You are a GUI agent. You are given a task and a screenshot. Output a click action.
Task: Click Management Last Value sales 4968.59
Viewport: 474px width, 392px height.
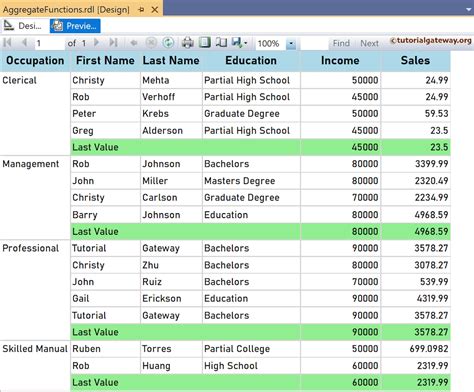(x=416, y=232)
